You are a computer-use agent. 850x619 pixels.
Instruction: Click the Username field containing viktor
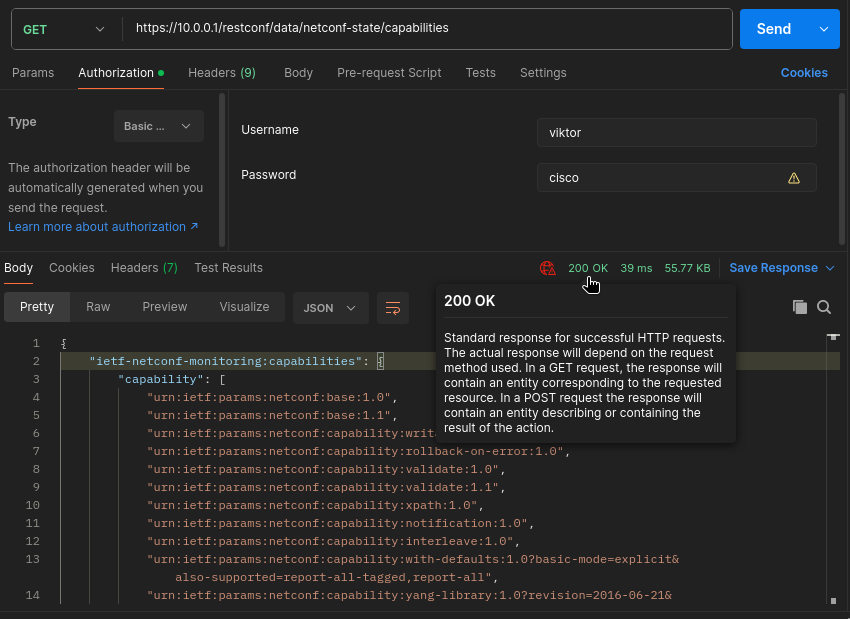tap(677, 133)
